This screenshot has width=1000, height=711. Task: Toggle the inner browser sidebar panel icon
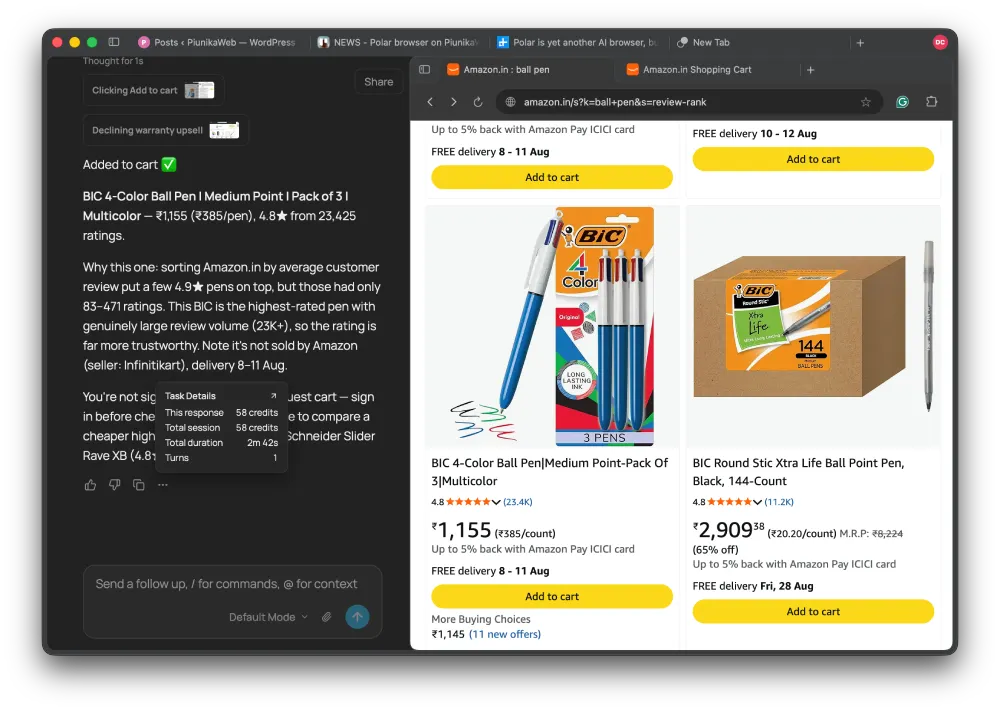tap(424, 70)
